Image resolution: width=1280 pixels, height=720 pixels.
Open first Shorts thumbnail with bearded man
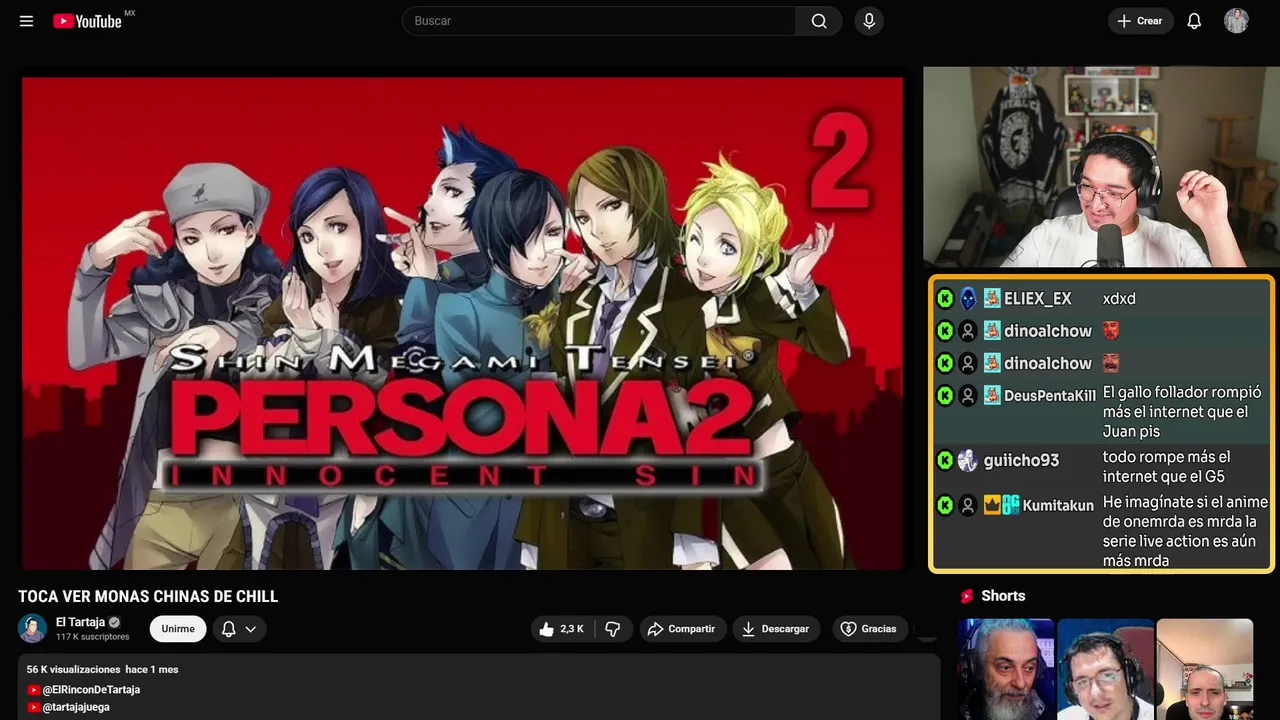(1006, 669)
